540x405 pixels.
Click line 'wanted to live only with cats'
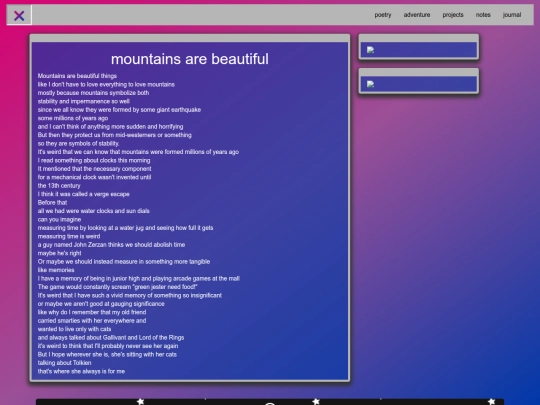click(74, 329)
